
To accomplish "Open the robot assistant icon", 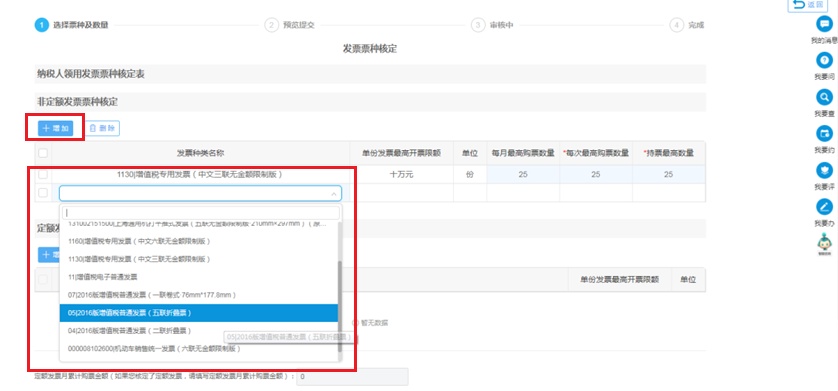I will (825, 244).
